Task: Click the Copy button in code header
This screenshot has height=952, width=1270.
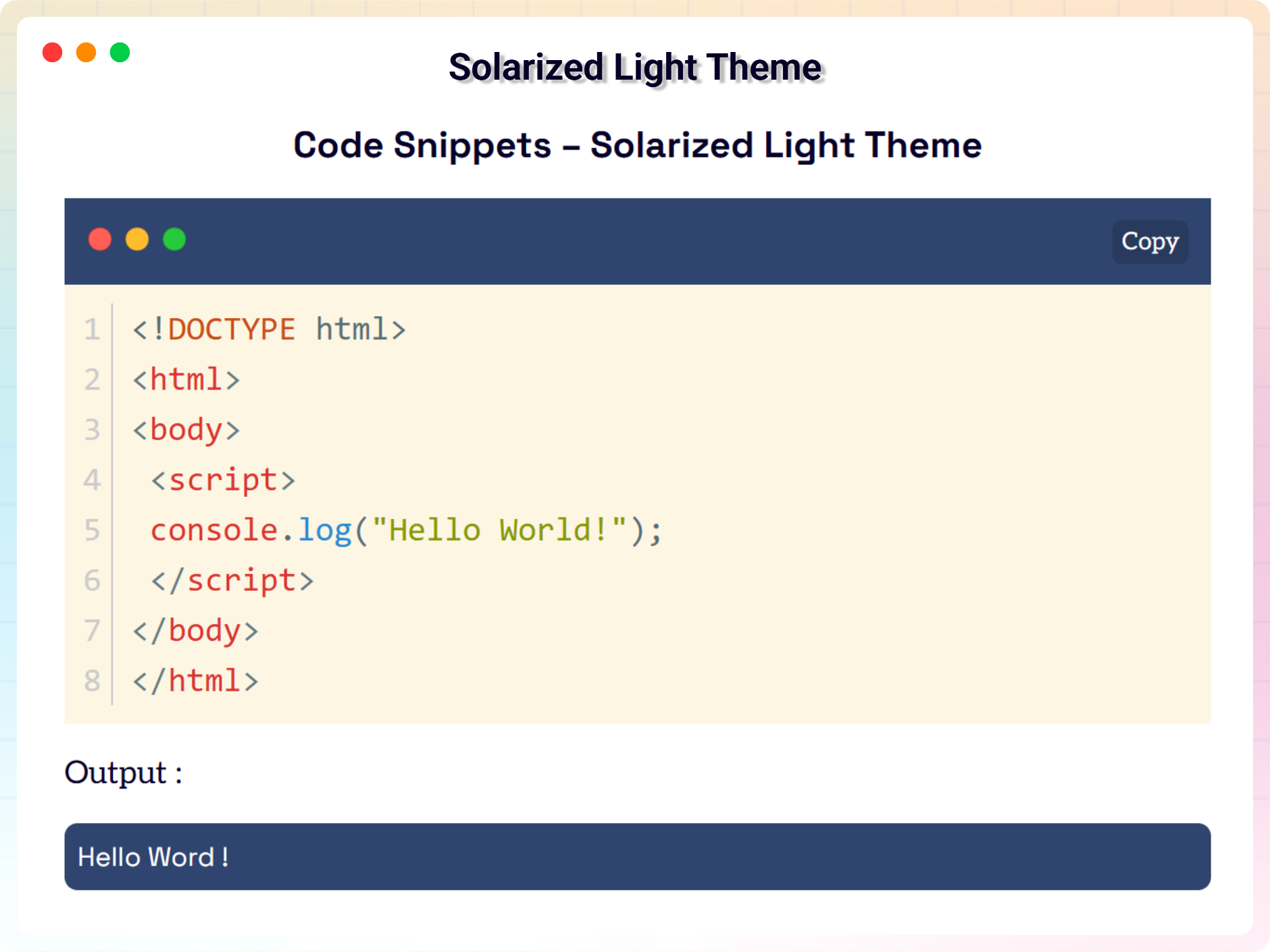Action: 1150,242
